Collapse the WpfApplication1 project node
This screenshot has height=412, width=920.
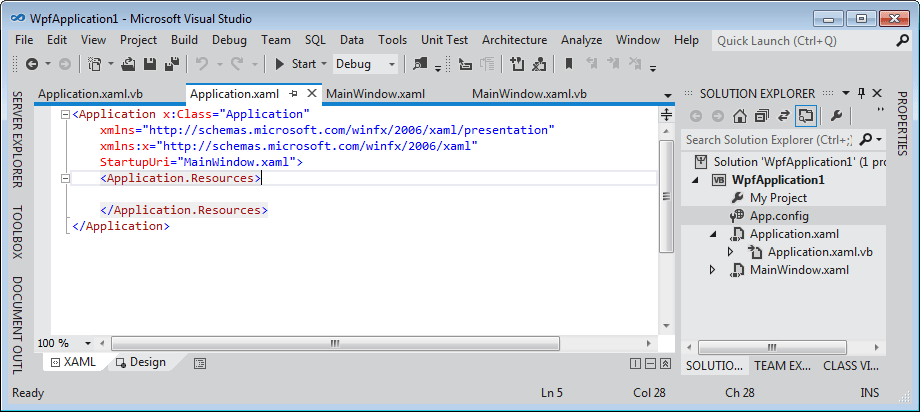[696, 180]
